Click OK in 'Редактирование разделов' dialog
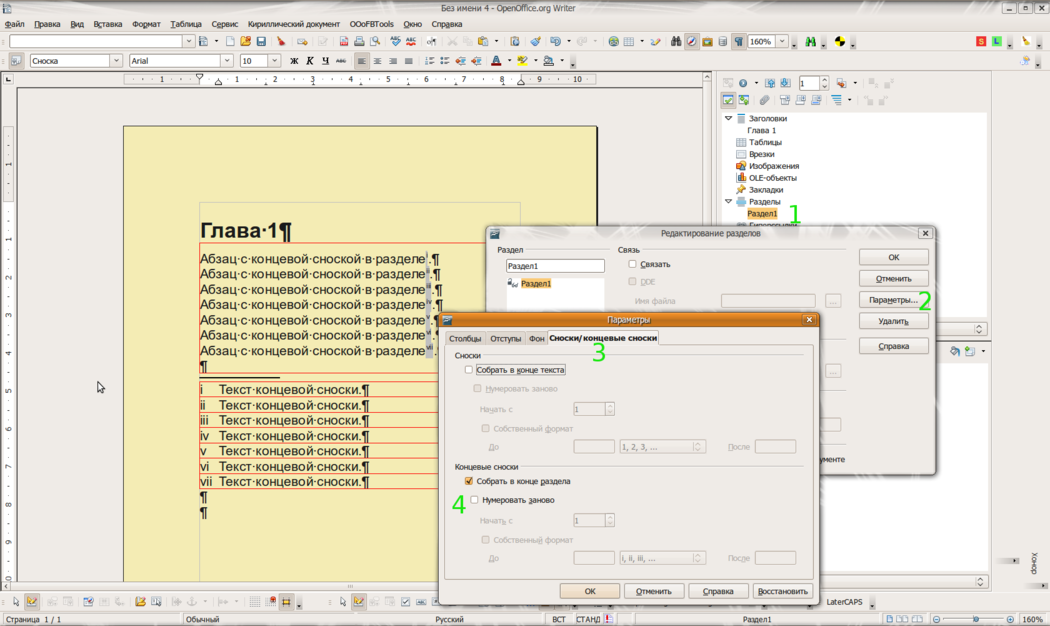 click(x=893, y=257)
